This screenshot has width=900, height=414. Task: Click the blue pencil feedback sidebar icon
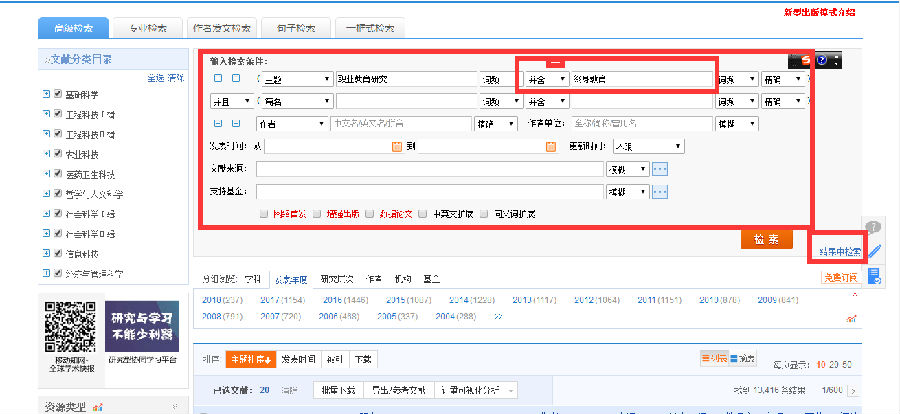tap(874, 251)
